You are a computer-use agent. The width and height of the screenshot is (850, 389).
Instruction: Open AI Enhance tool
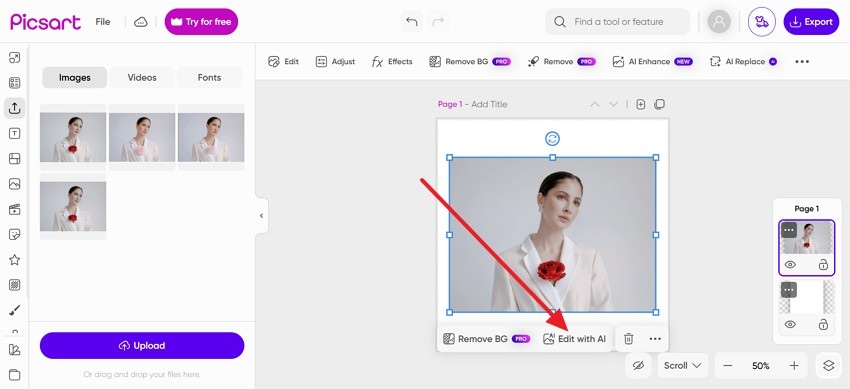click(653, 62)
